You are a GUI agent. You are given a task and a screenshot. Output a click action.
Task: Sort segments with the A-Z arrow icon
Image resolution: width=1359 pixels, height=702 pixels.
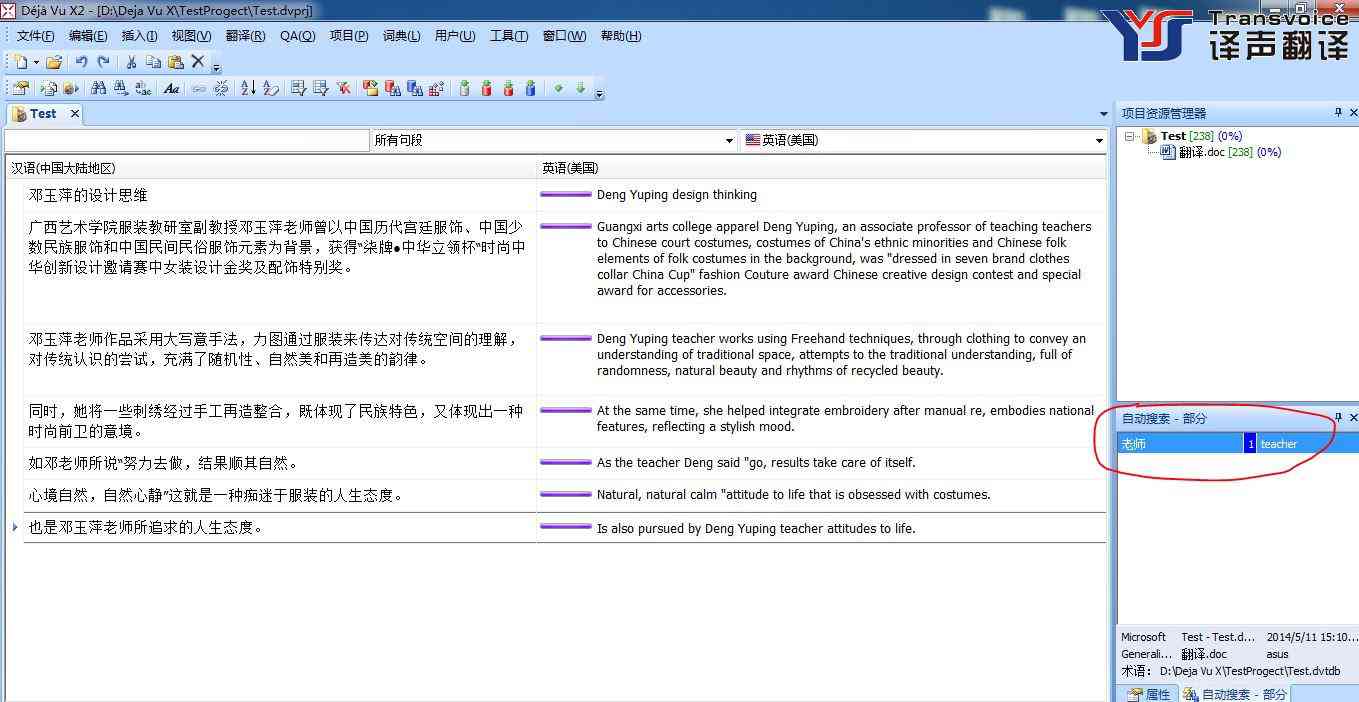pos(248,88)
